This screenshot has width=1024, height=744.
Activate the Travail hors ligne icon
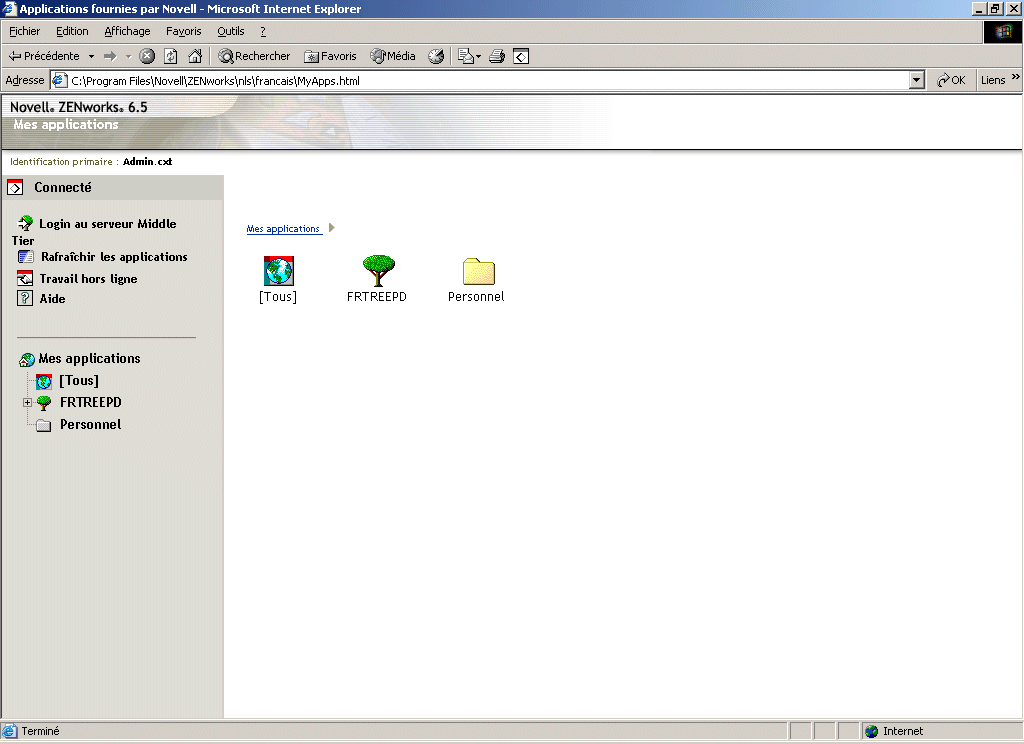(23, 278)
